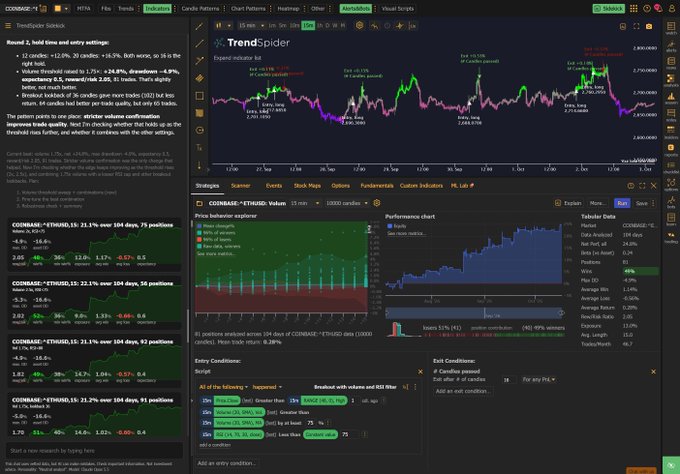
Task: Take a chart snapshot with camera icon
Action: [x=649, y=26]
